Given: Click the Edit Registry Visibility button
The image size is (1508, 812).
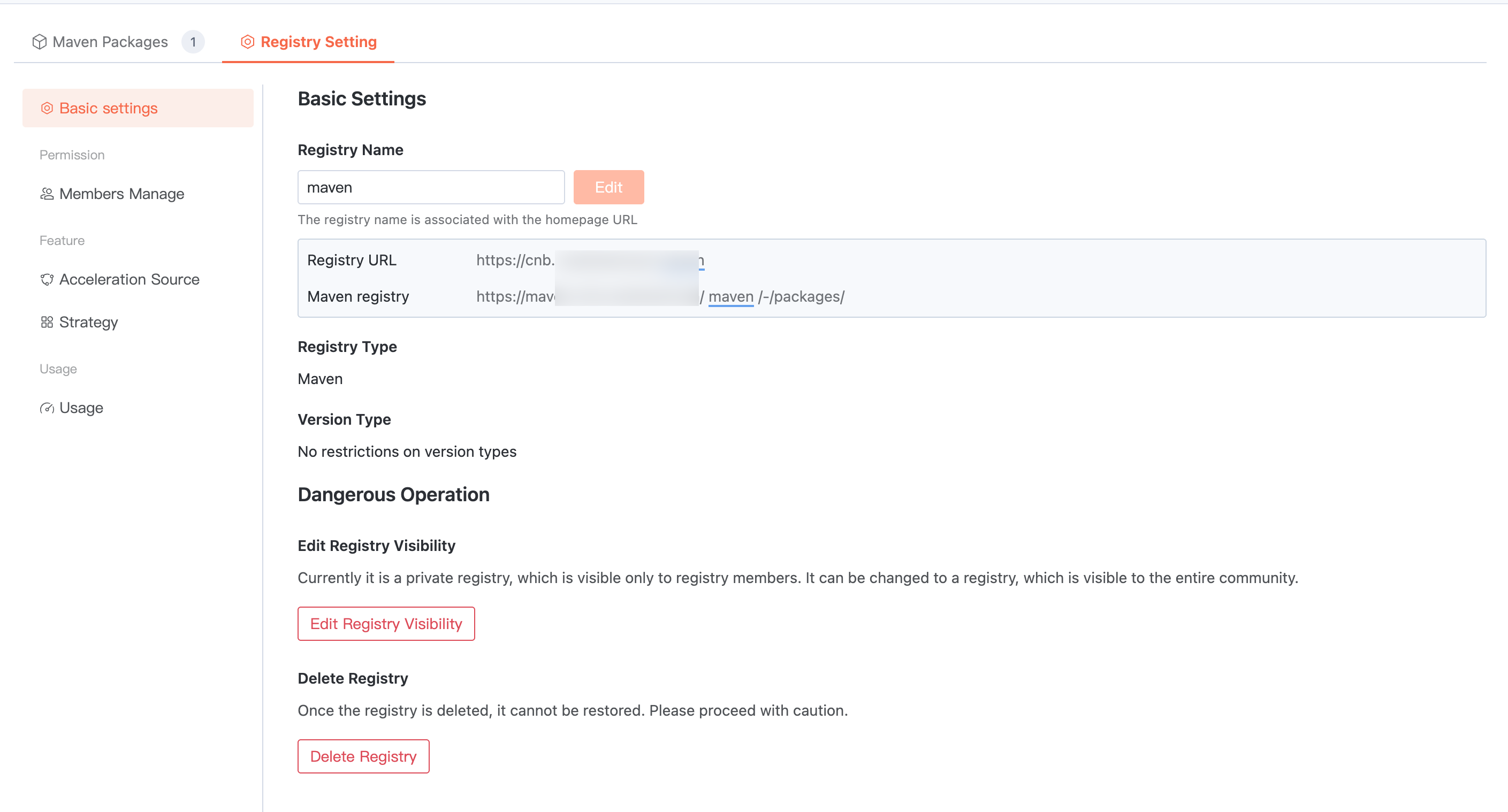Looking at the screenshot, I should (x=386, y=624).
